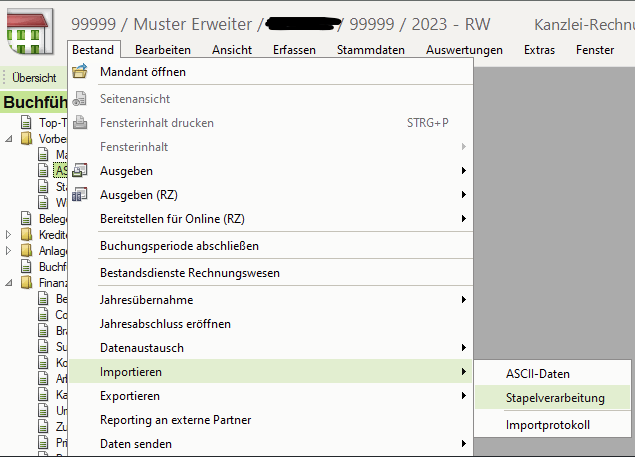The height and width of the screenshot is (457, 635).
Task: Select the highlighted AS tree item
Action: [x=61, y=171]
